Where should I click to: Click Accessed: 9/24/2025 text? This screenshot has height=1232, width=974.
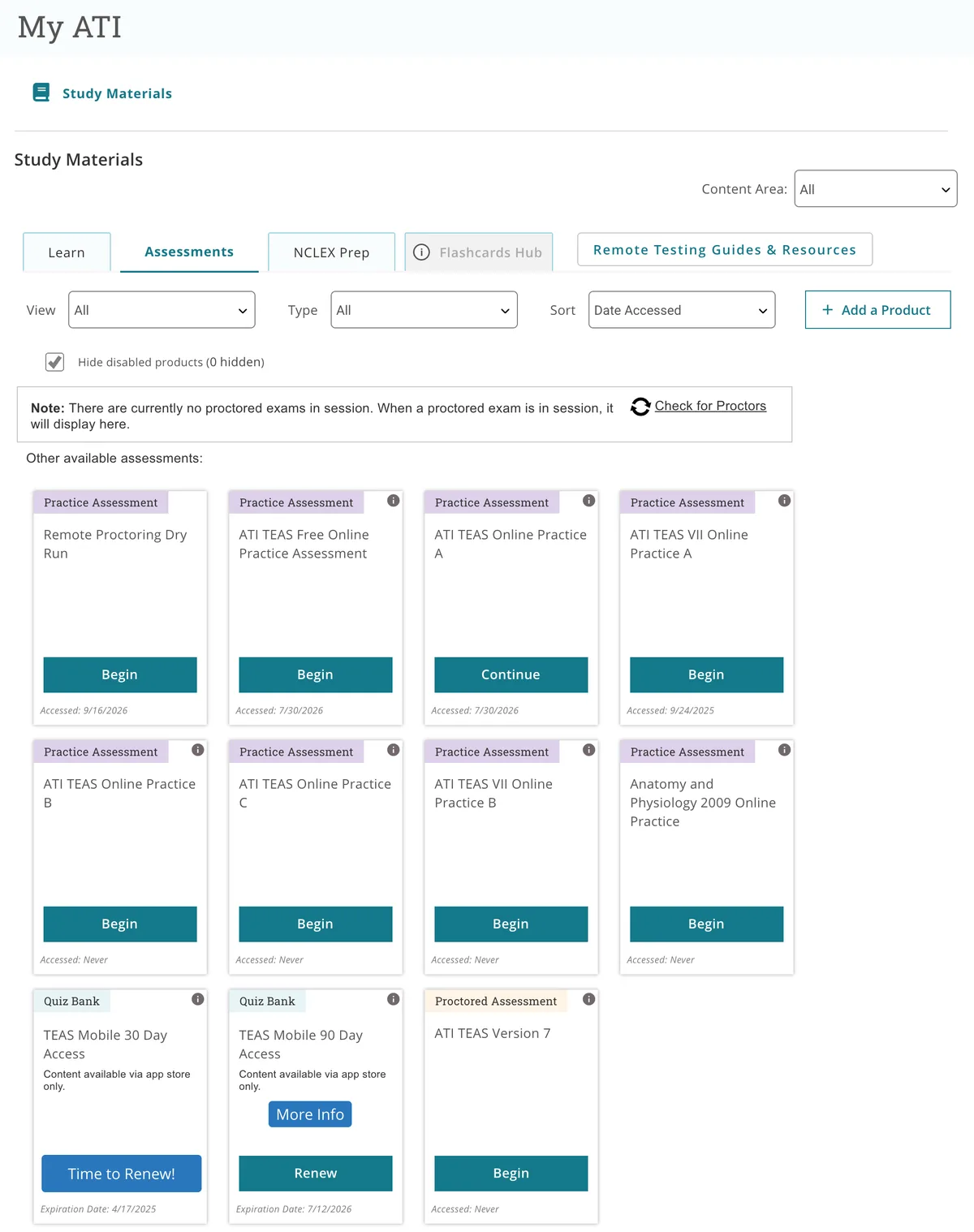coord(670,711)
